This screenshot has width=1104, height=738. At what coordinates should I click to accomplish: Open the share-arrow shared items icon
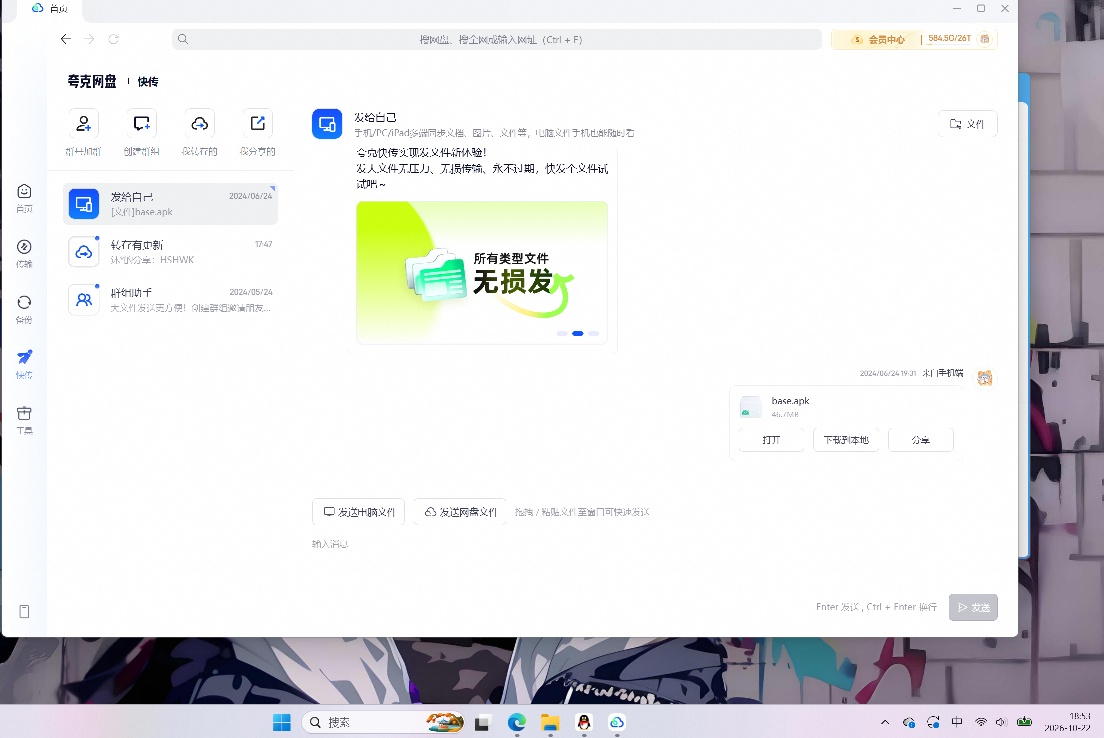[x=258, y=124]
